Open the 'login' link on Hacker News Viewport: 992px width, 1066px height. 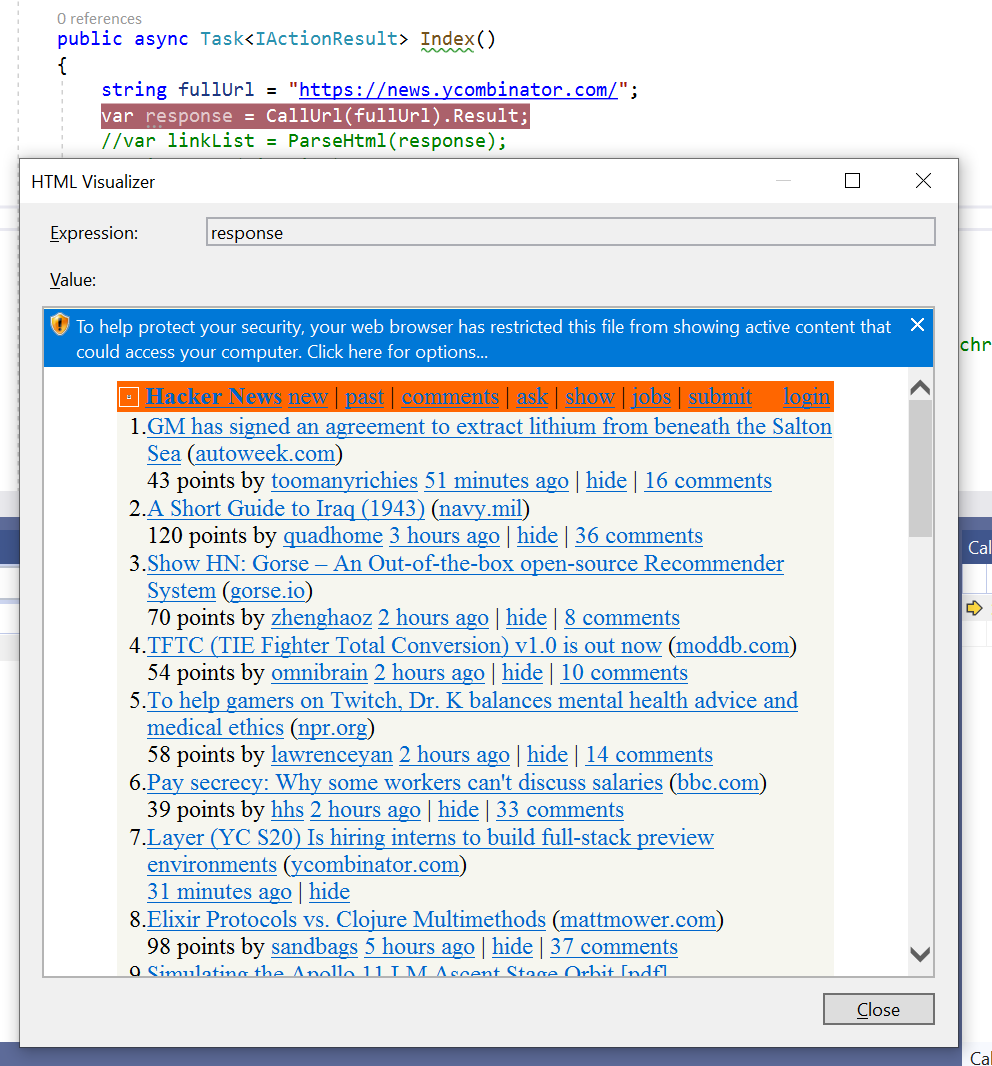(806, 396)
